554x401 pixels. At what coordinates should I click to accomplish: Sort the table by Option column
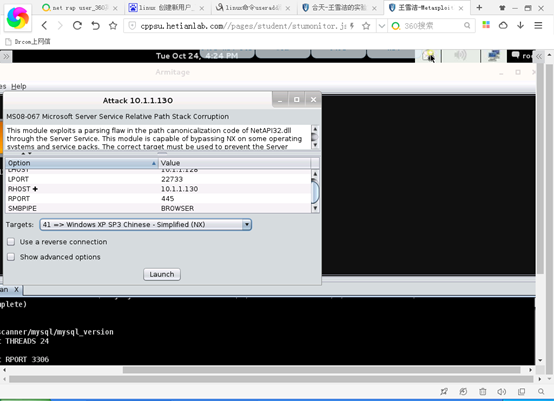pyautogui.click(x=81, y=163)
